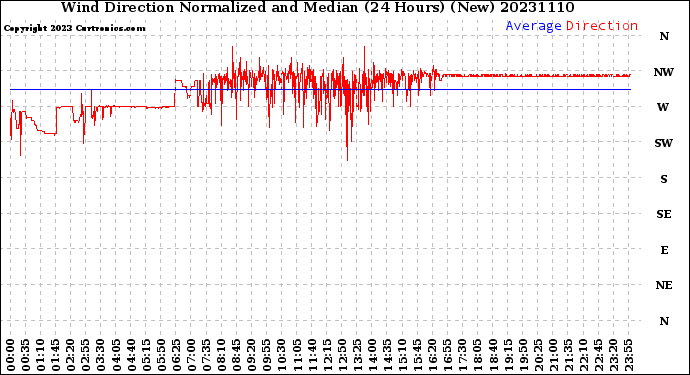Image resolution: width=690 pixels, height=375 pixels.
Task: Click the '14:00' time axis label
Action: click(x=372, y=355)
